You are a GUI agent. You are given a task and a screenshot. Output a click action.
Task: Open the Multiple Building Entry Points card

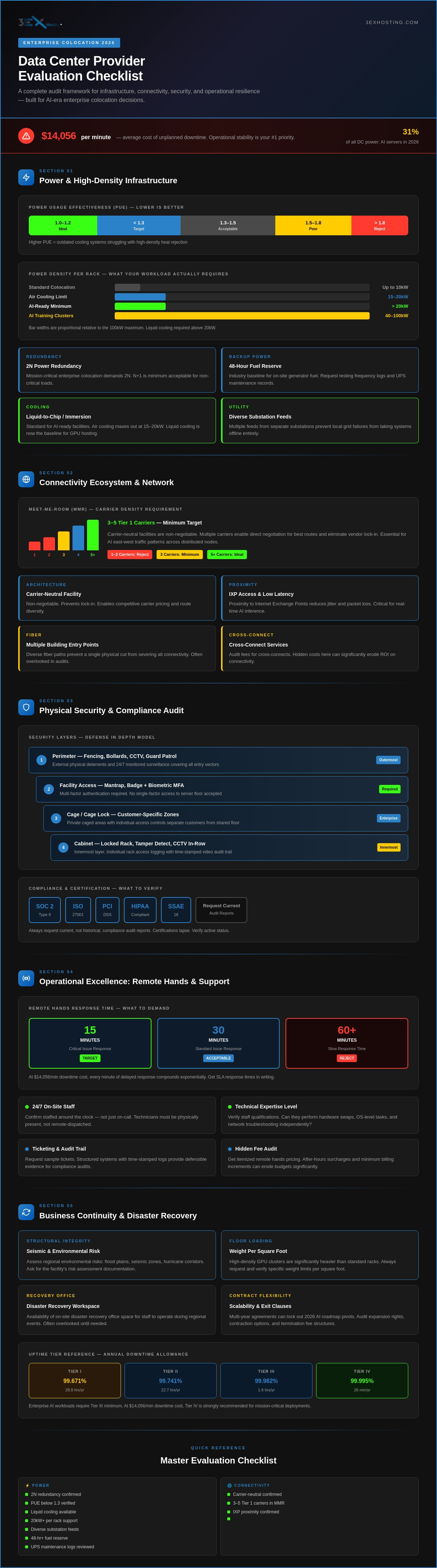(x=117, y=649)
